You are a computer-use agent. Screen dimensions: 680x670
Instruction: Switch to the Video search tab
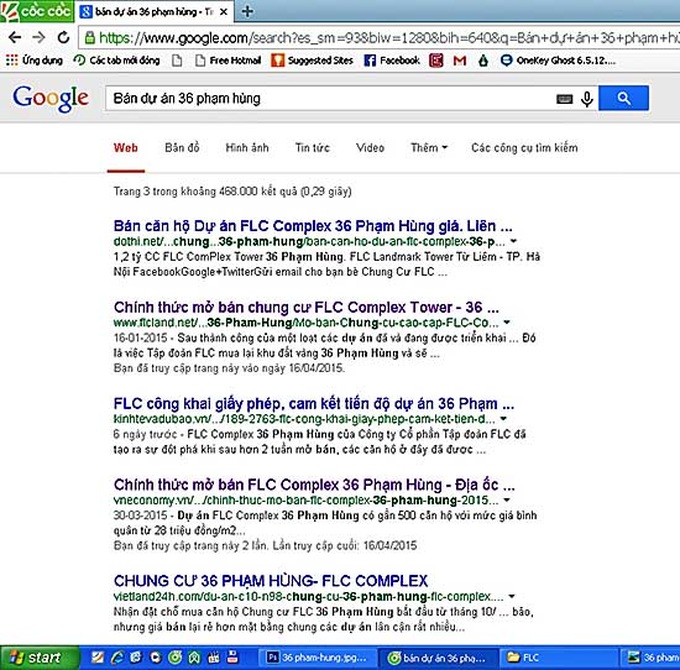tap(370, 148)
